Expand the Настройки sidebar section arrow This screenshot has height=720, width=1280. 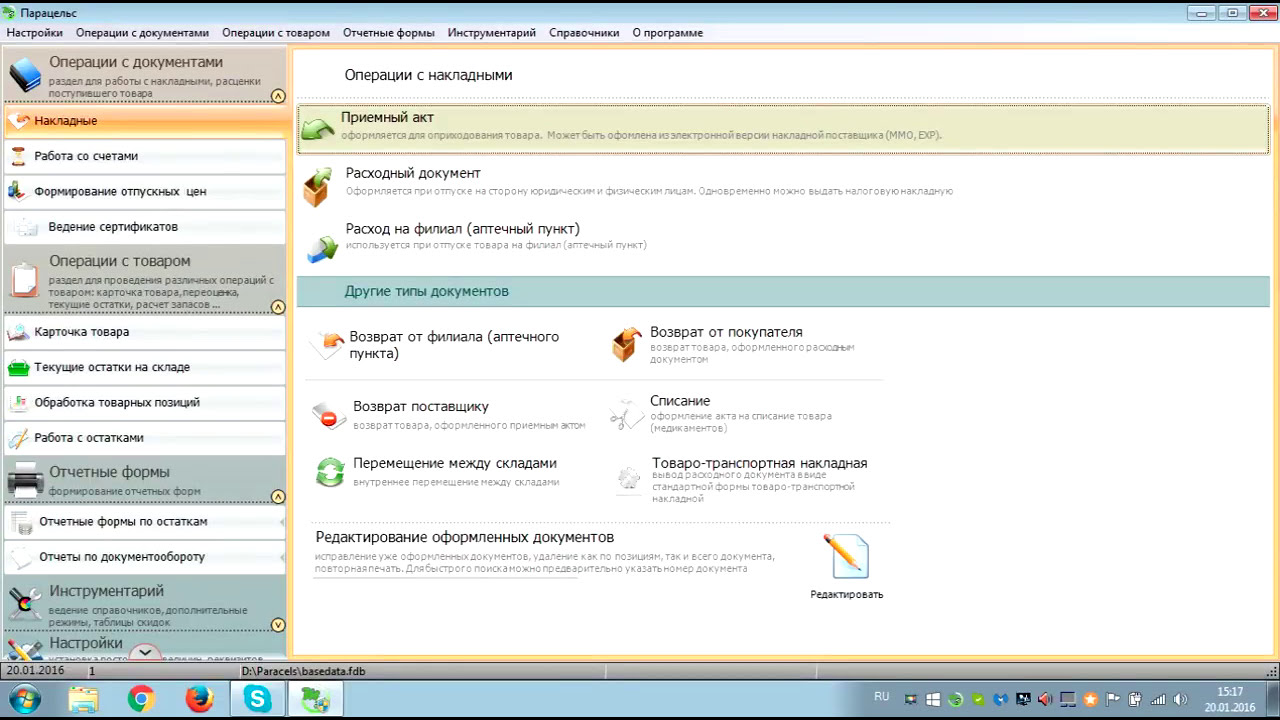[x=145, y=652]
